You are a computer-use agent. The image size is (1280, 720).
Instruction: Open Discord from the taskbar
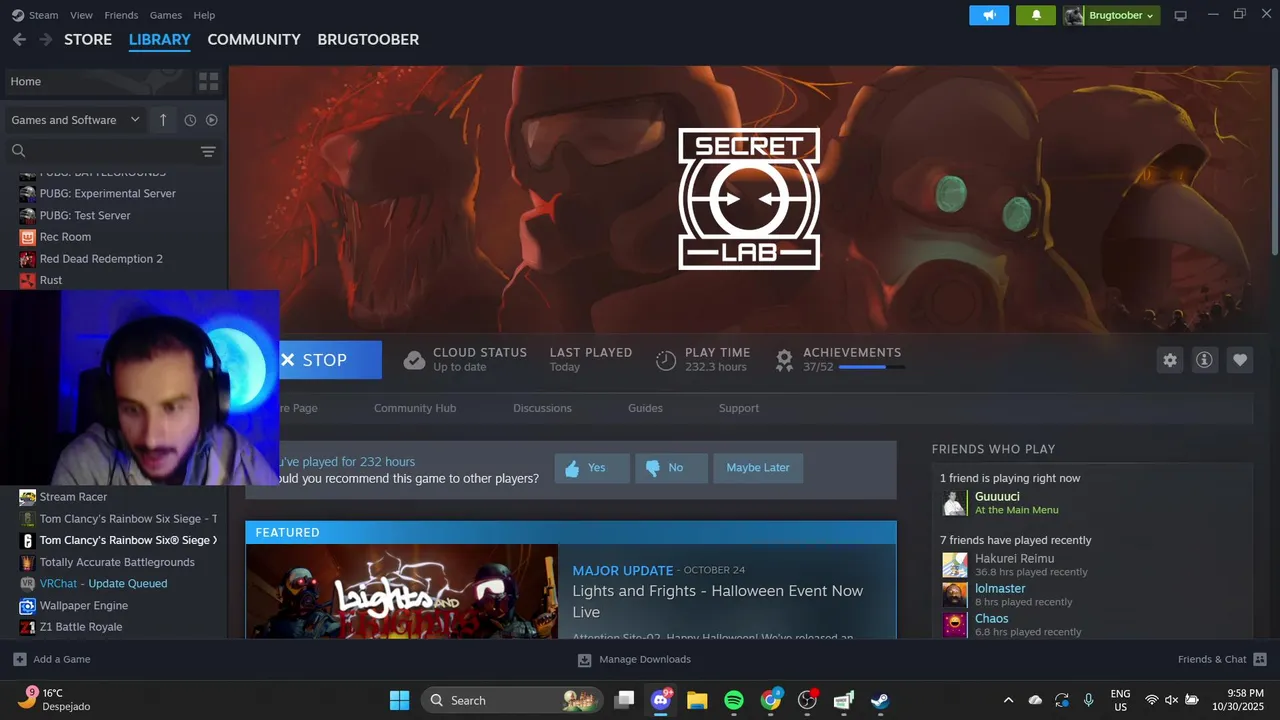pyautogui.click(x=660, y=700)
